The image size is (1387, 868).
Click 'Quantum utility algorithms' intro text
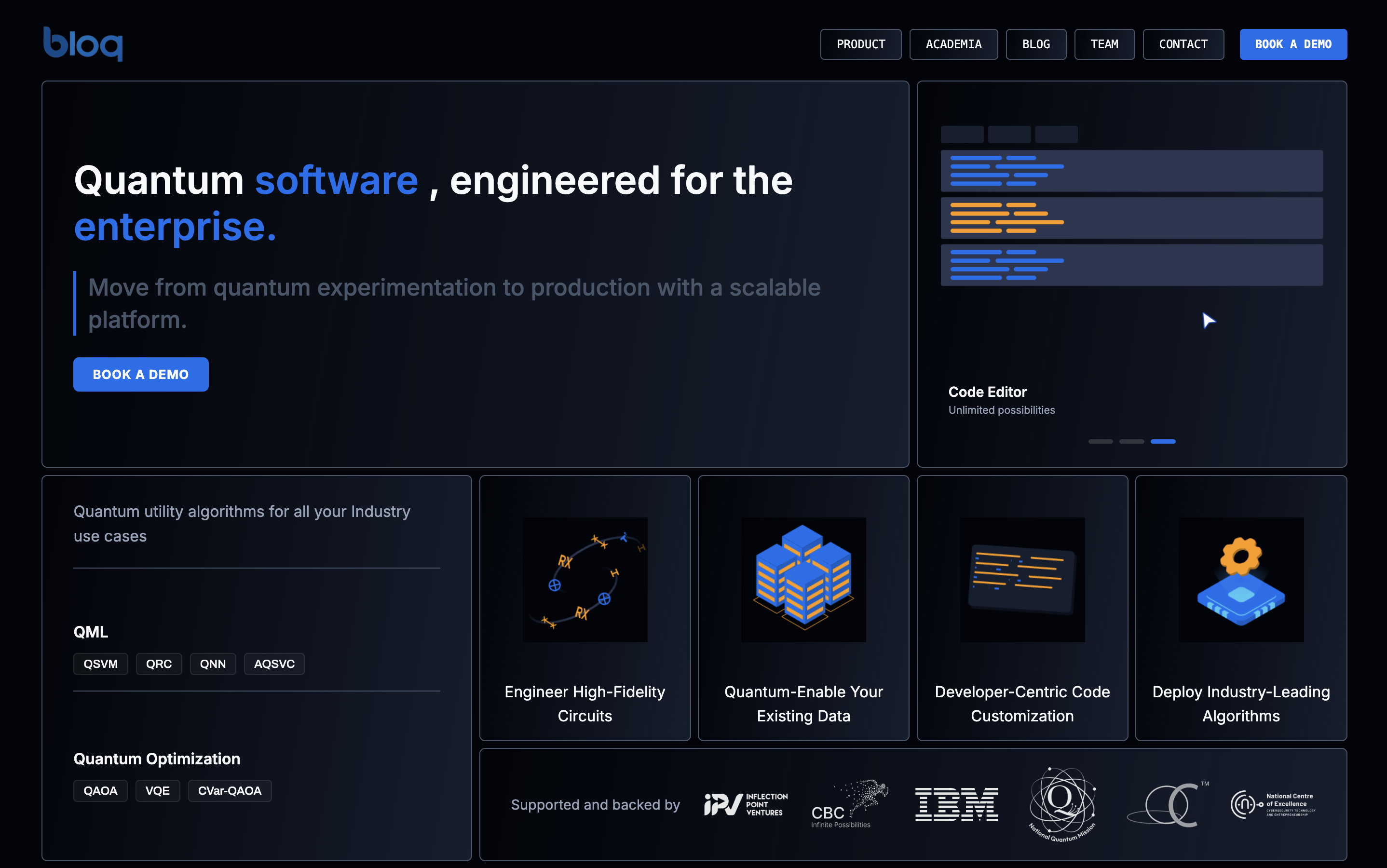pos(242,524)
